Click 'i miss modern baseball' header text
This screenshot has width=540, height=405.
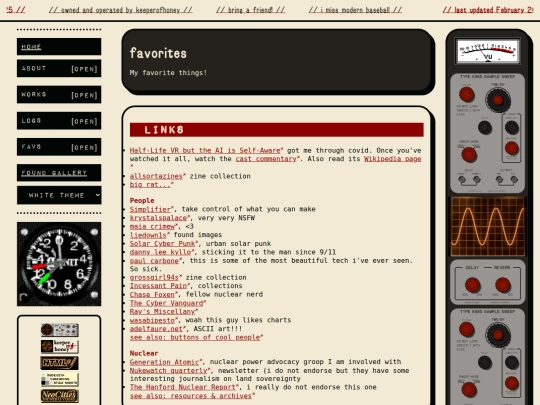pyautogui.click(x=355, y=10)
